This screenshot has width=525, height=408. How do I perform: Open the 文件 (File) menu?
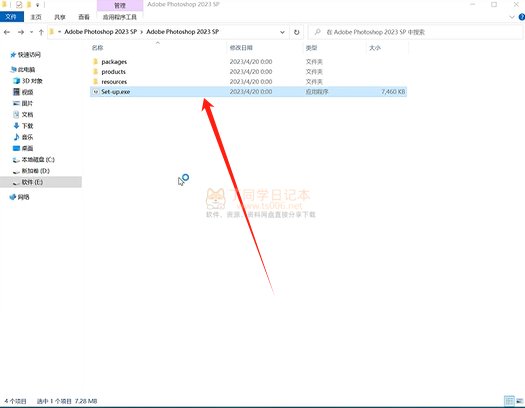point(11,17)
